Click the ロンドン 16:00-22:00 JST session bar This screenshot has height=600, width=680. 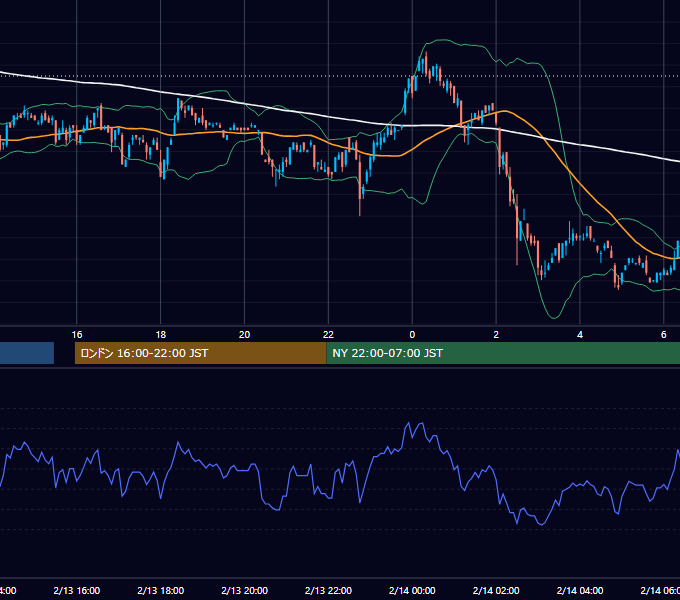click(200, 353)
